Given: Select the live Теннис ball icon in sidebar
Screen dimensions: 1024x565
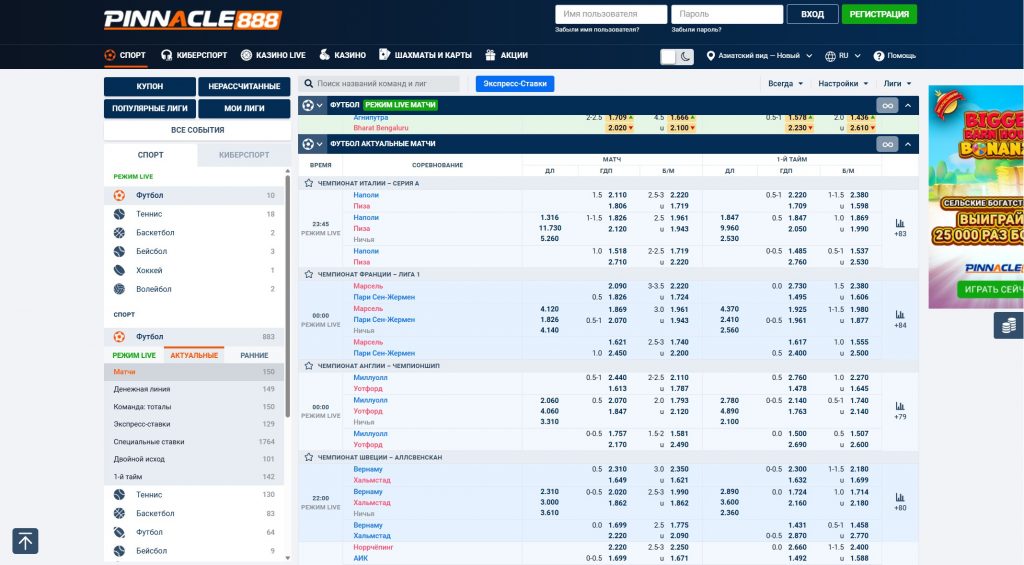Looking at the screenshot, I should 120,214.
